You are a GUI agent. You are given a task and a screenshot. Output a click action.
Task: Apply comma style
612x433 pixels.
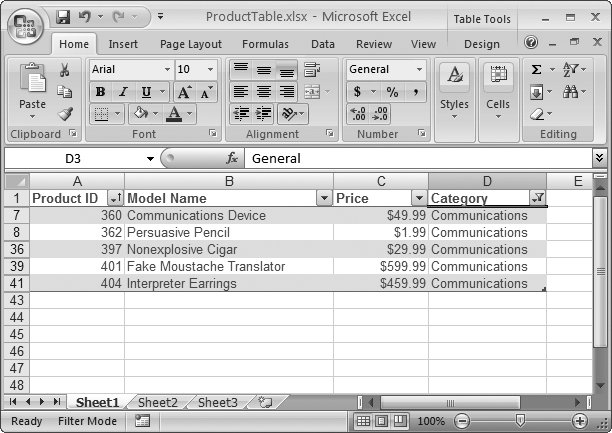pos(415,92)
